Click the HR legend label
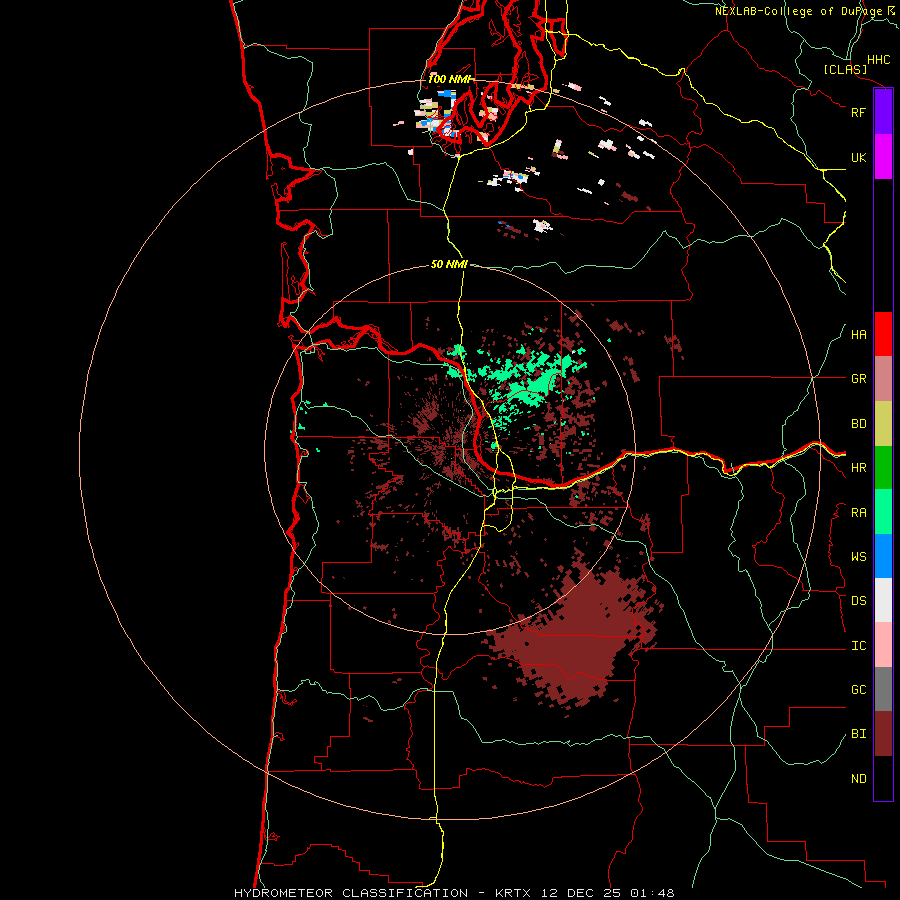This screenshot has height=900, width=900. coord(858,468)
